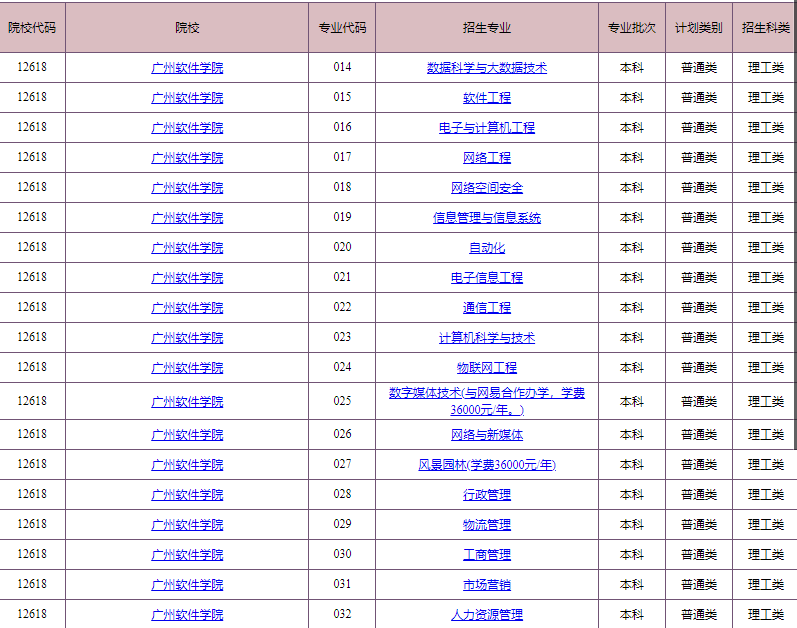Screen dimensions: 797x628
Task: Open 广州软件学院 link in row 026
Action: [x=187, y=434]
